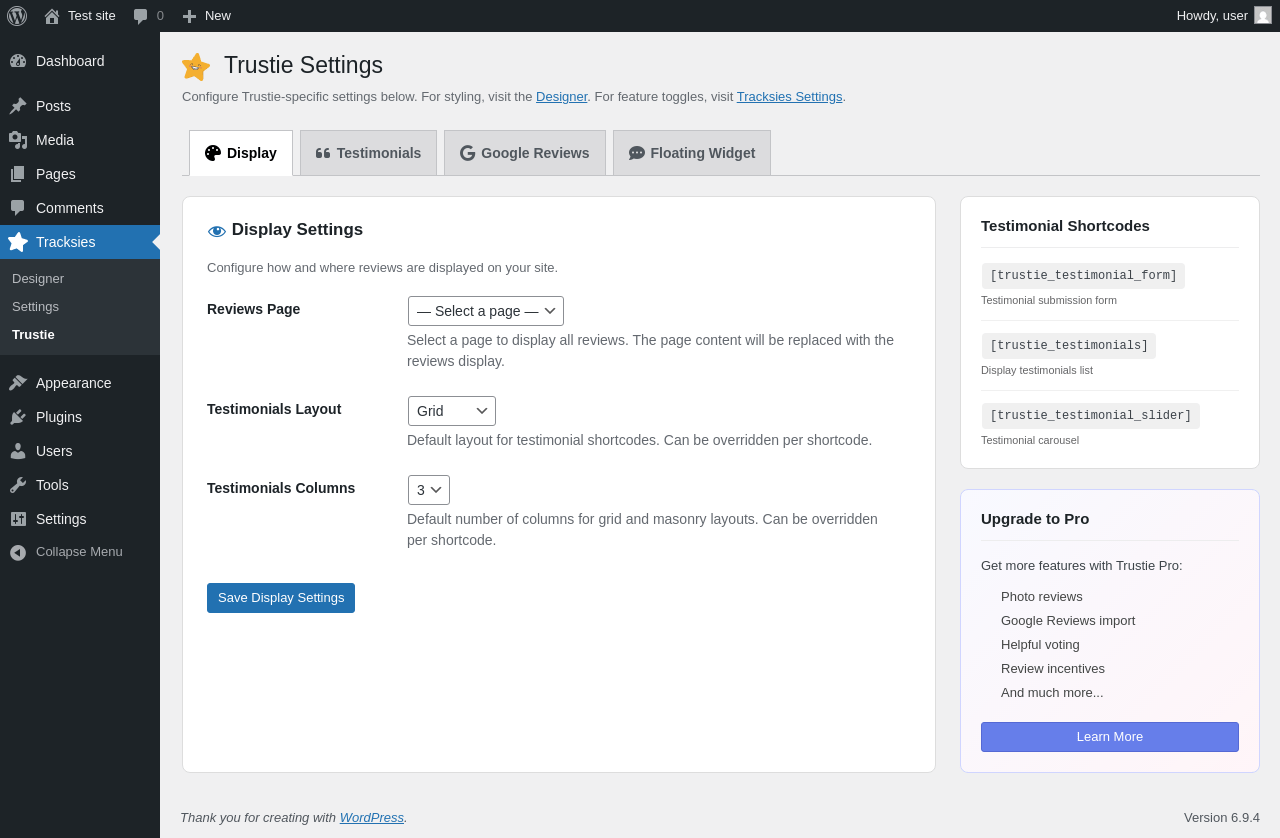The width and height of the screenshot is (1280, 838).
Task: Click the WordPress logo icon
Action: coord(17,16)
